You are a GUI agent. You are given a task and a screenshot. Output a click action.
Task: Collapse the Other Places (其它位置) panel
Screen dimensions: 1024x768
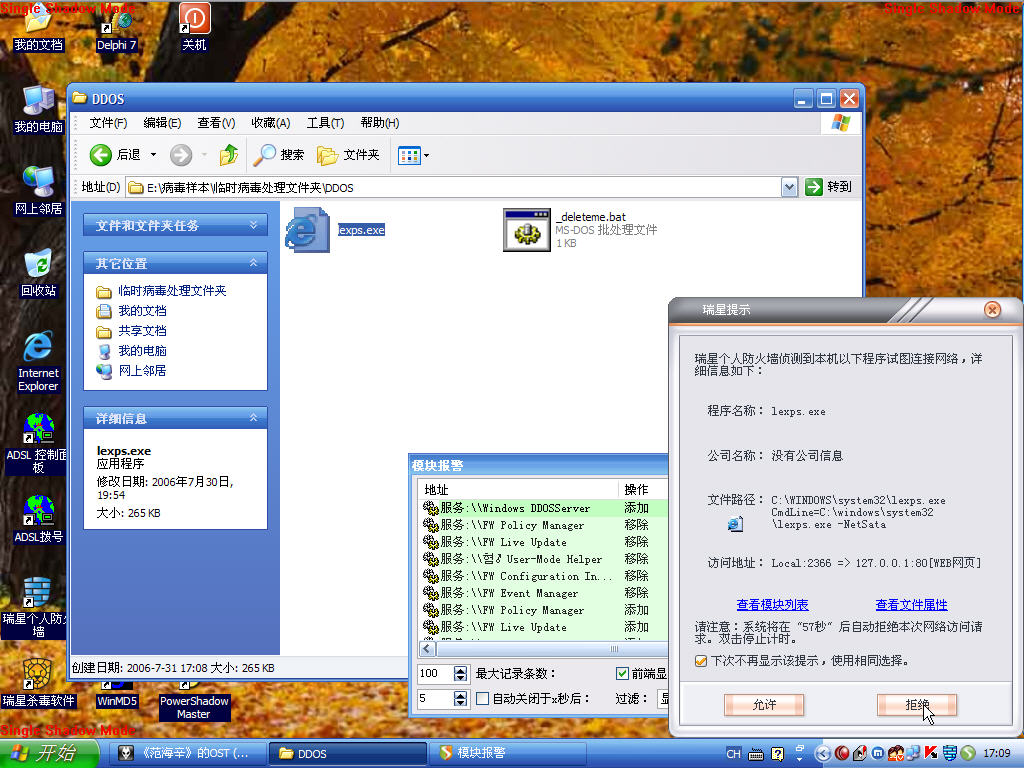click(253, 263)
